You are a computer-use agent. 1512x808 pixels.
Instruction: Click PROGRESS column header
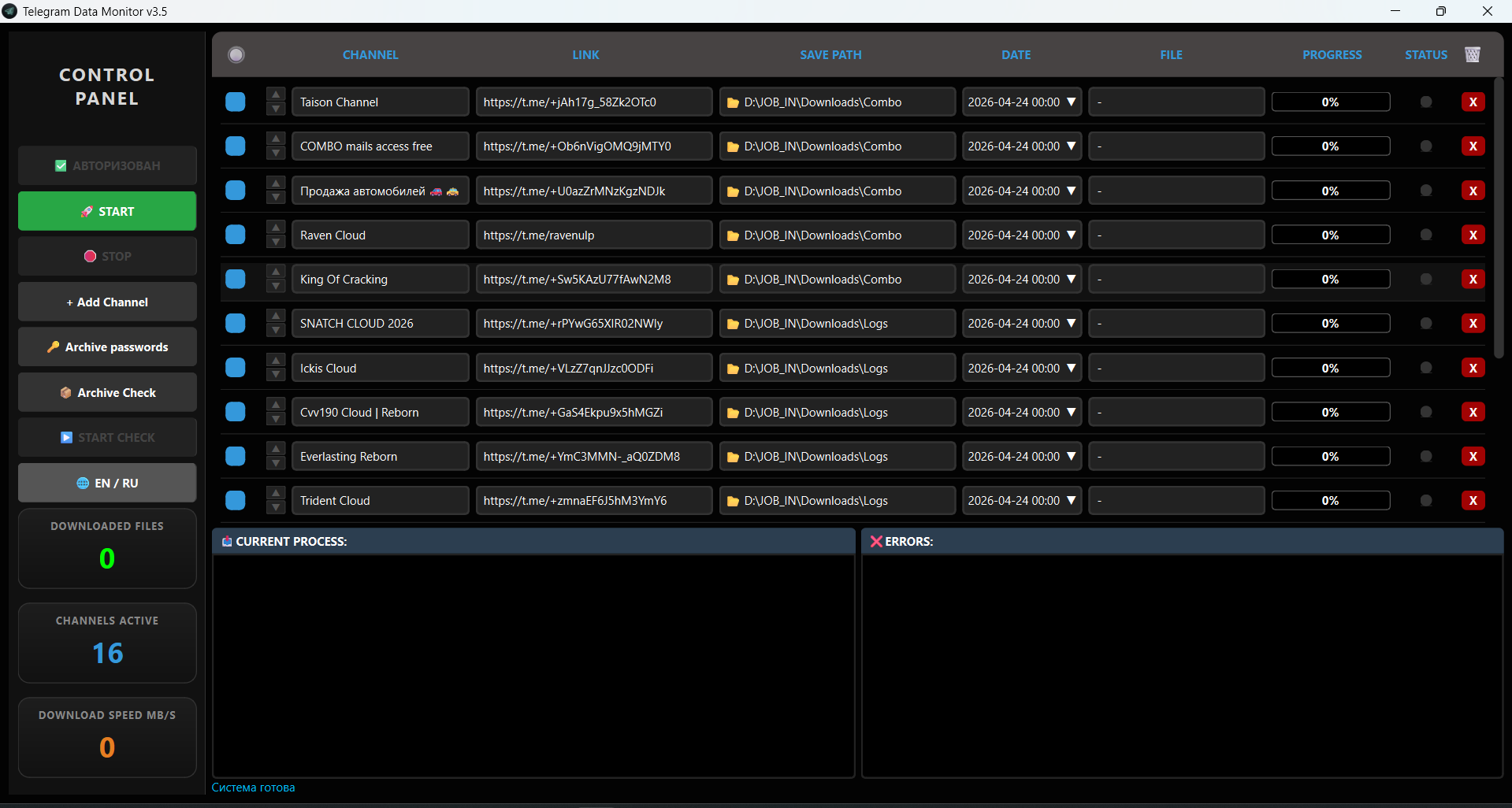tap(1332, 54)
